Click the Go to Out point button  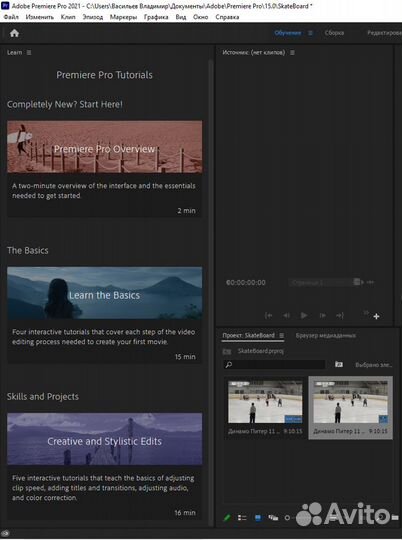[x=340, y=315]
